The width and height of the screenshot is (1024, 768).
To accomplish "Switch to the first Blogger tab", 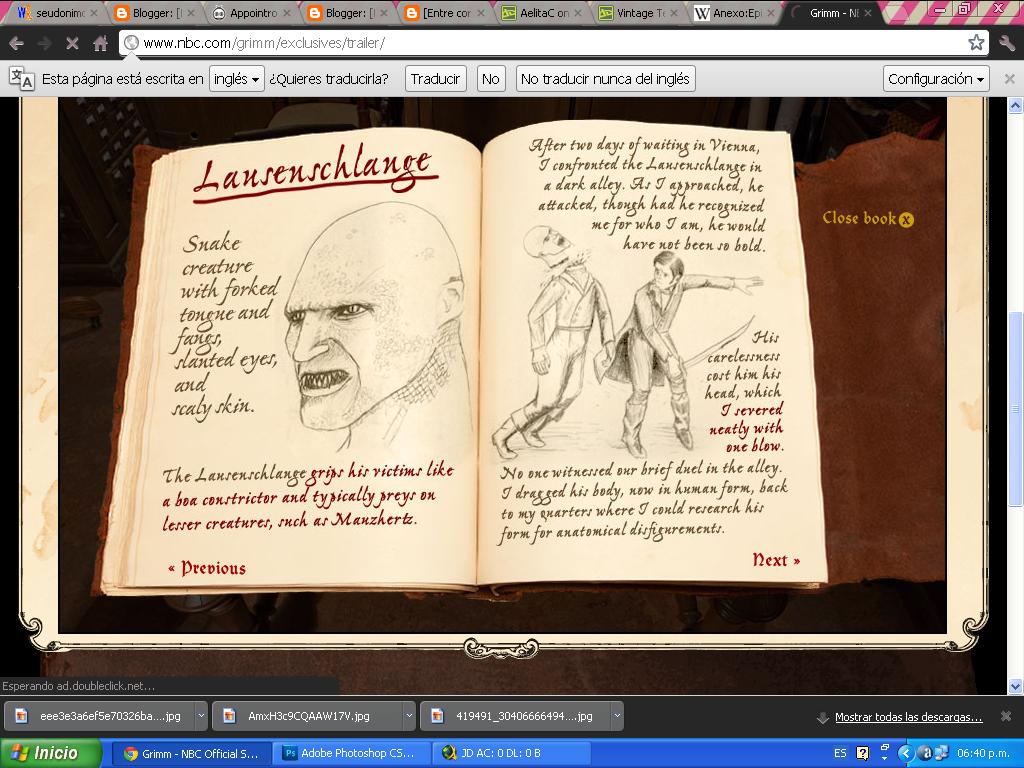I will (x=153, y=13).
